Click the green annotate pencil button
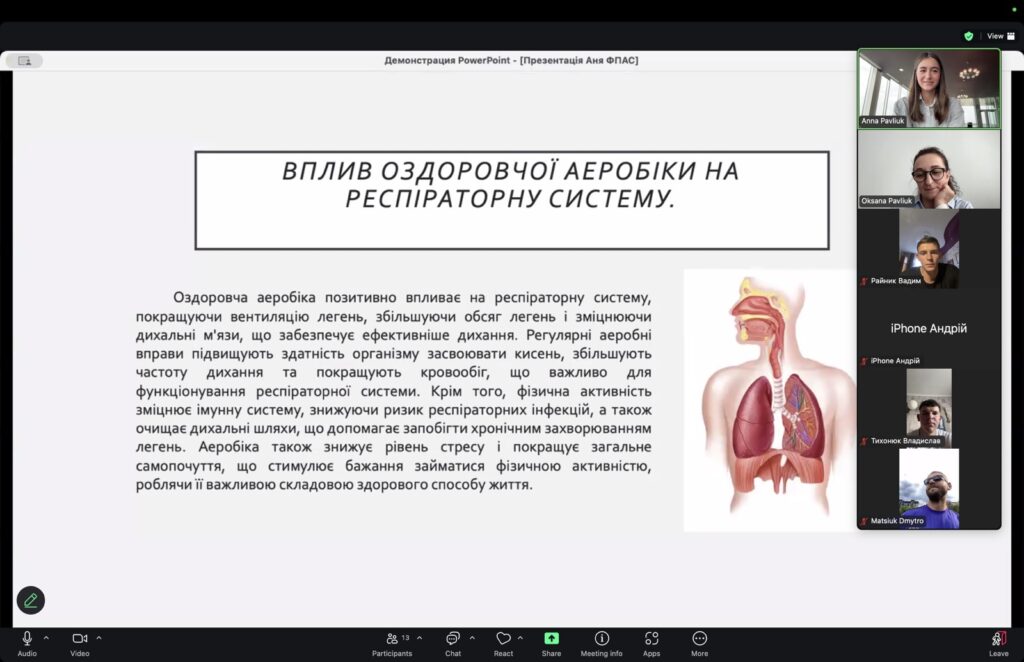This screenshot has height=662, width=1024. [31, 601]
